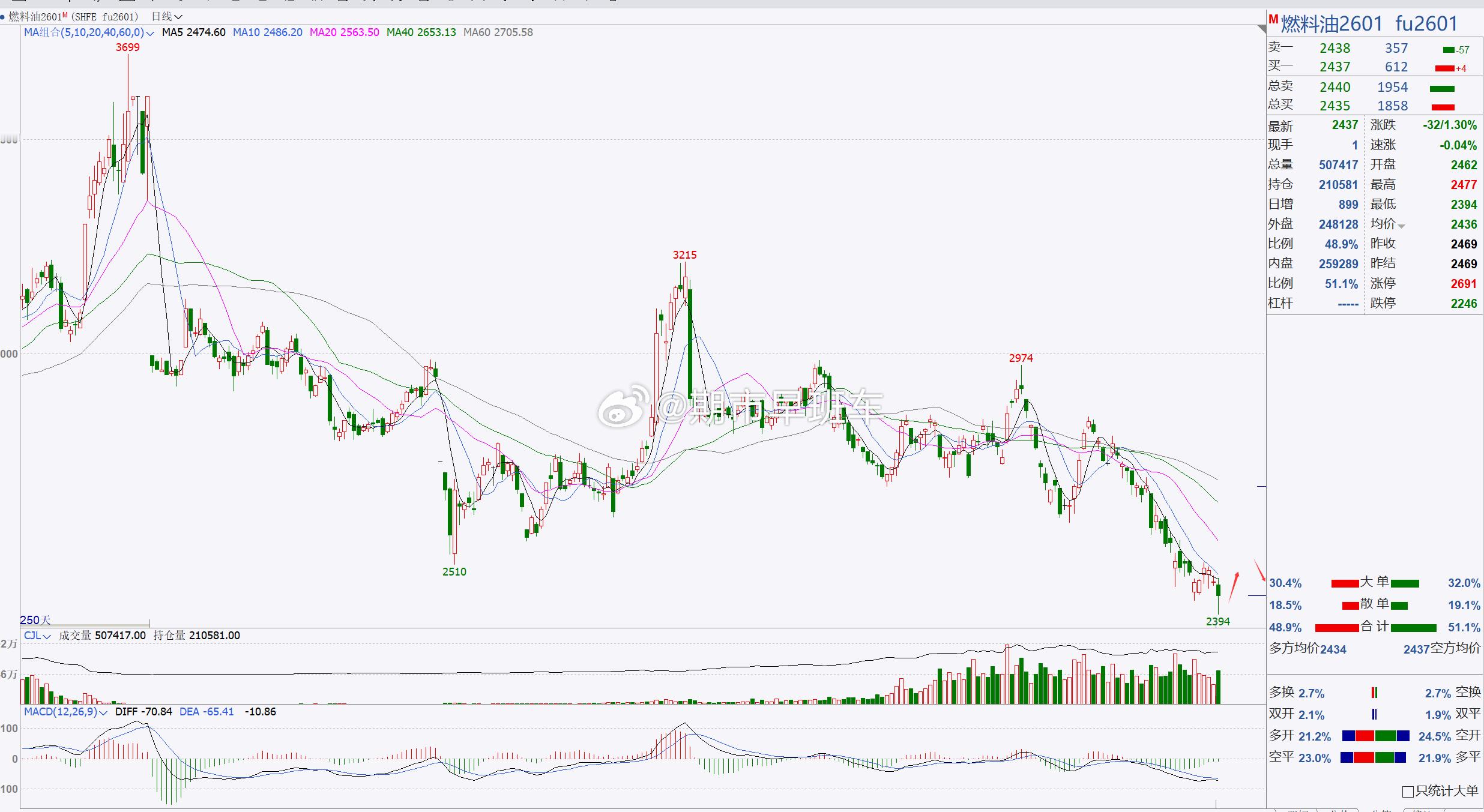1484x812 pixels.
Task: Click the 买一 price 2437
Action: click(x=1335, y=67)
